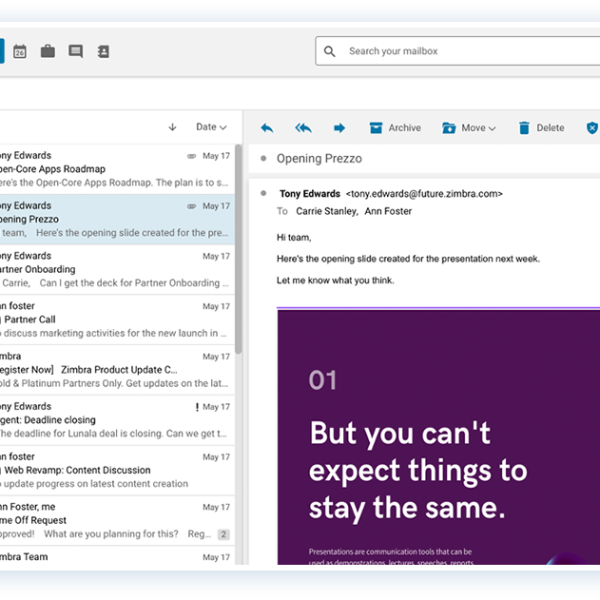Expand the Move dropdown menu

[x=469, y=128]
